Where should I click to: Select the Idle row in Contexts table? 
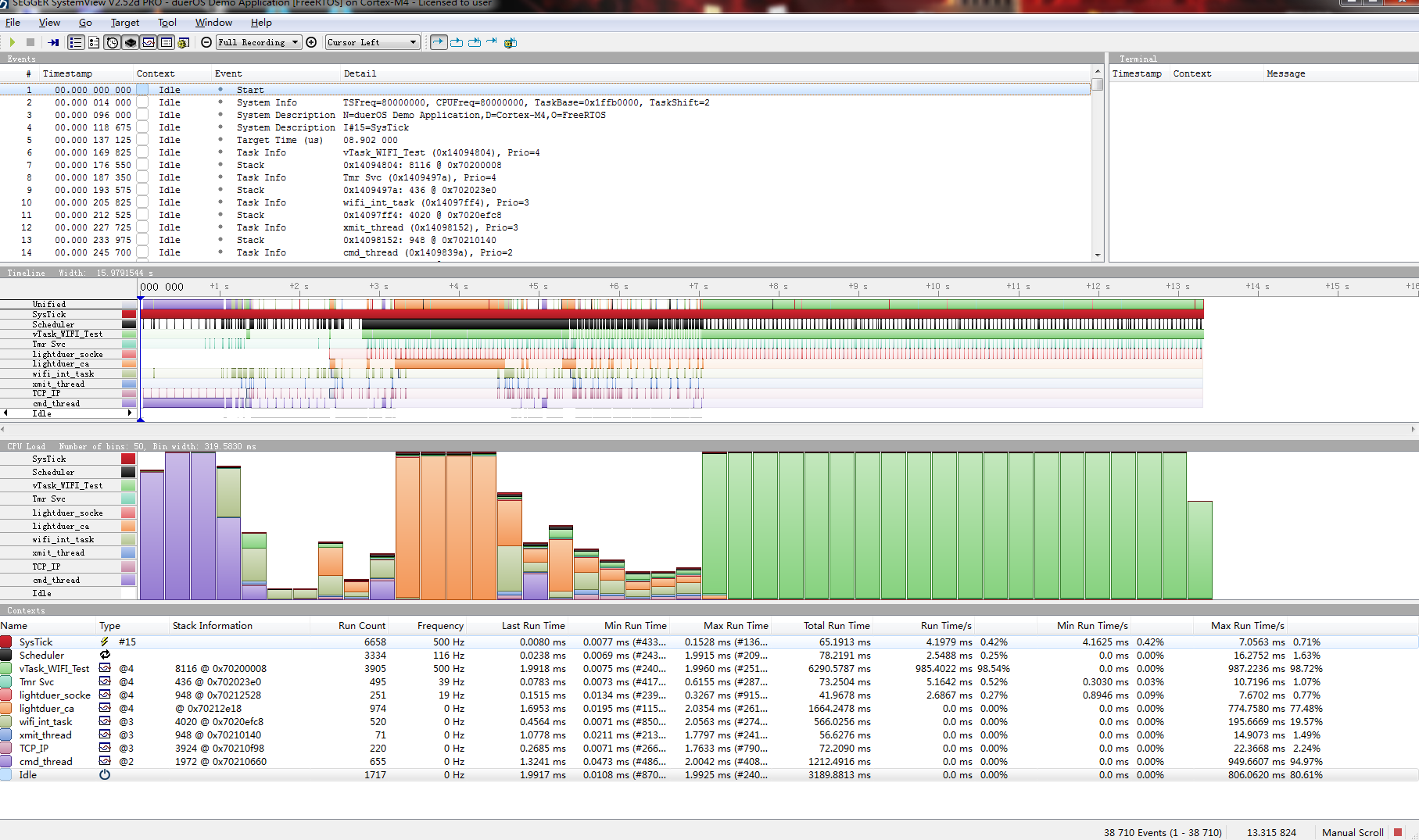point(709,774)
